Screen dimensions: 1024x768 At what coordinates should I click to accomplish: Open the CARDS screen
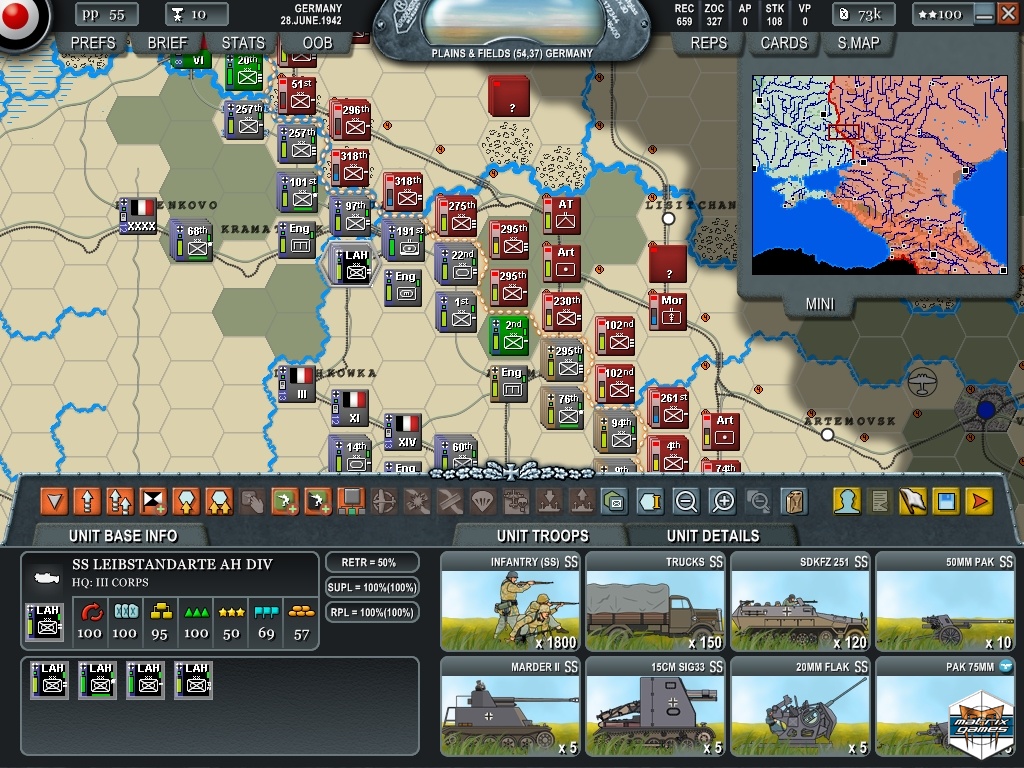[784, 43]
